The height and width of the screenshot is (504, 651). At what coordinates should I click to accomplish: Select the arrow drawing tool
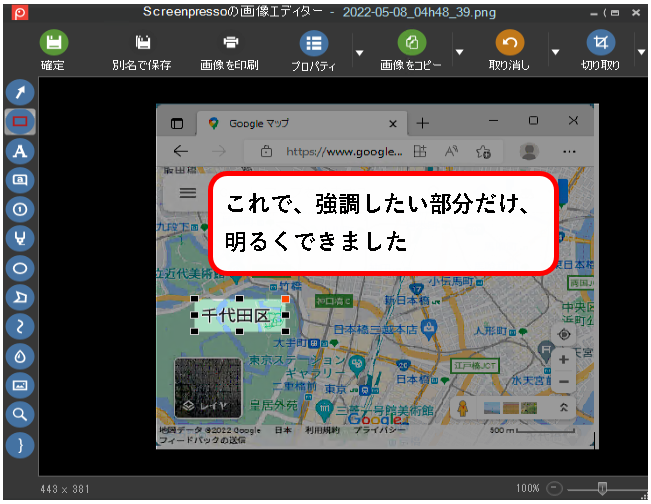tap(20, 92)
